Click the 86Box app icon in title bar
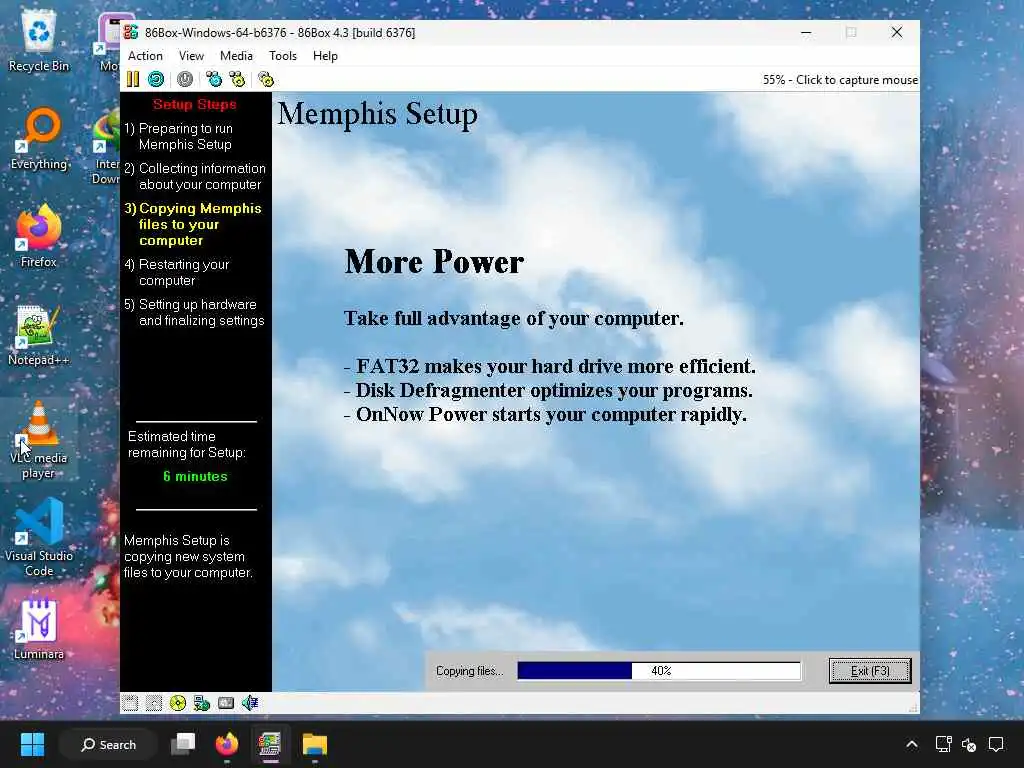Image resolution: width=1024 pixels, height=768 pixels. [x=131, y=32]
